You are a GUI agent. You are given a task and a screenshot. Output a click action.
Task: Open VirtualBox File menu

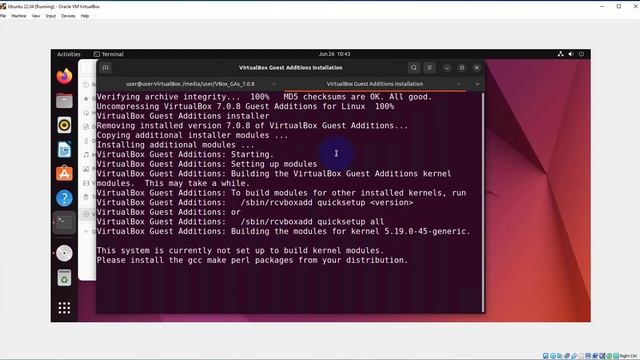(x=3, y=16)
